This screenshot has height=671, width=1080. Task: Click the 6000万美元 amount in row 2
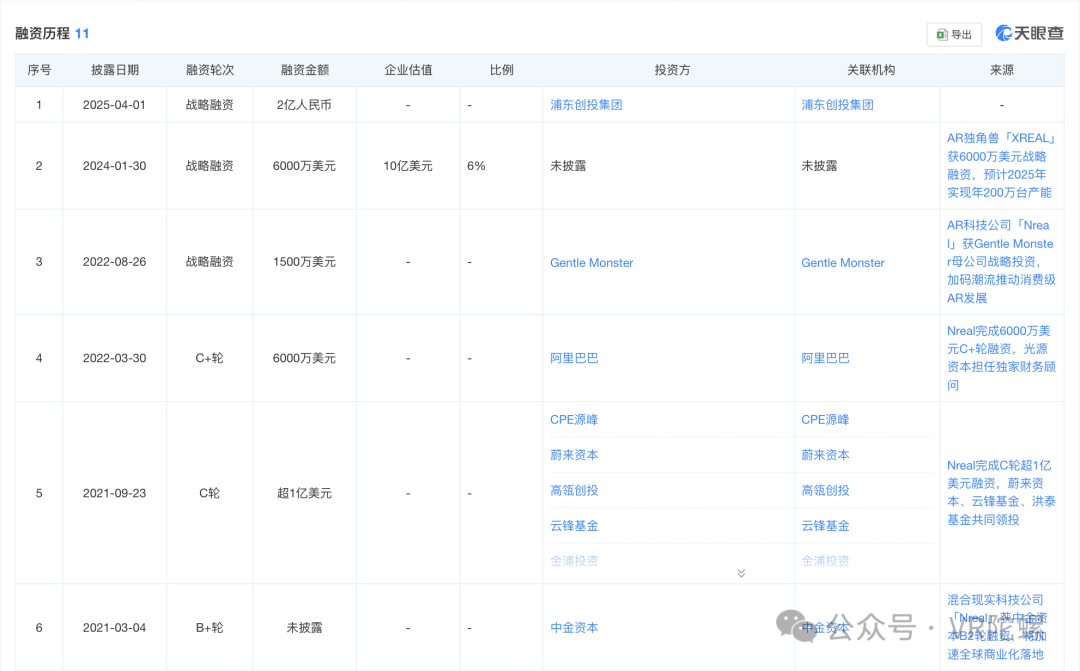(x=304, y=166)
